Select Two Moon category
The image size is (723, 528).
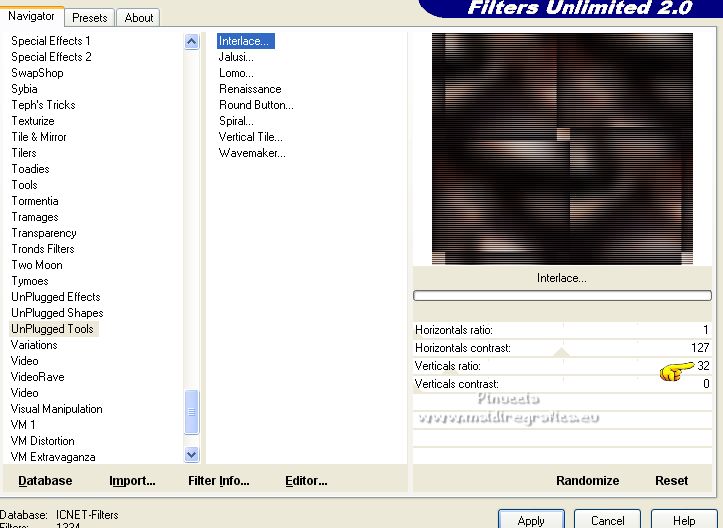[x=37, y=265]
